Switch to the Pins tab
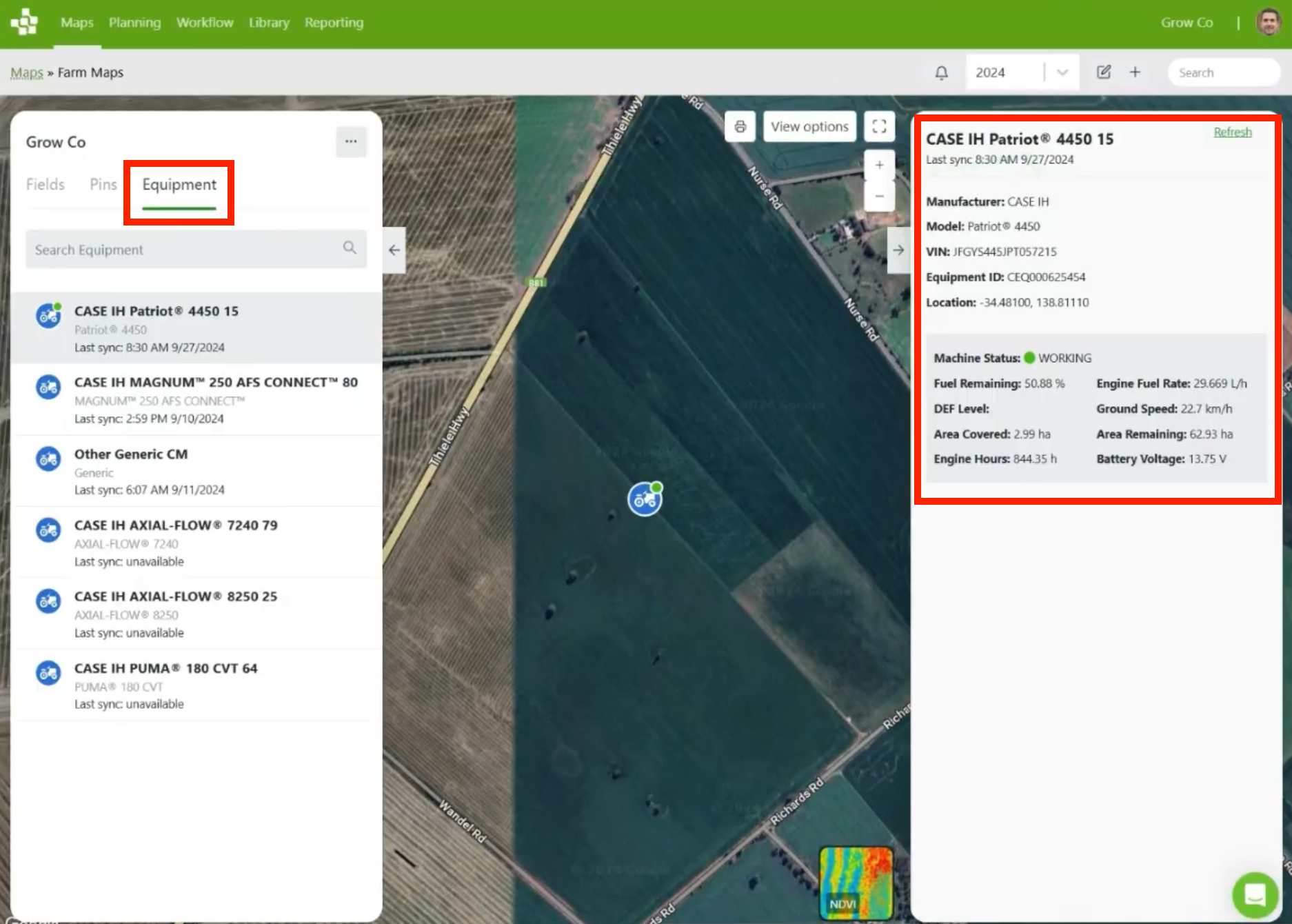Screen dimensions: 1292x924 coord(103,185)
